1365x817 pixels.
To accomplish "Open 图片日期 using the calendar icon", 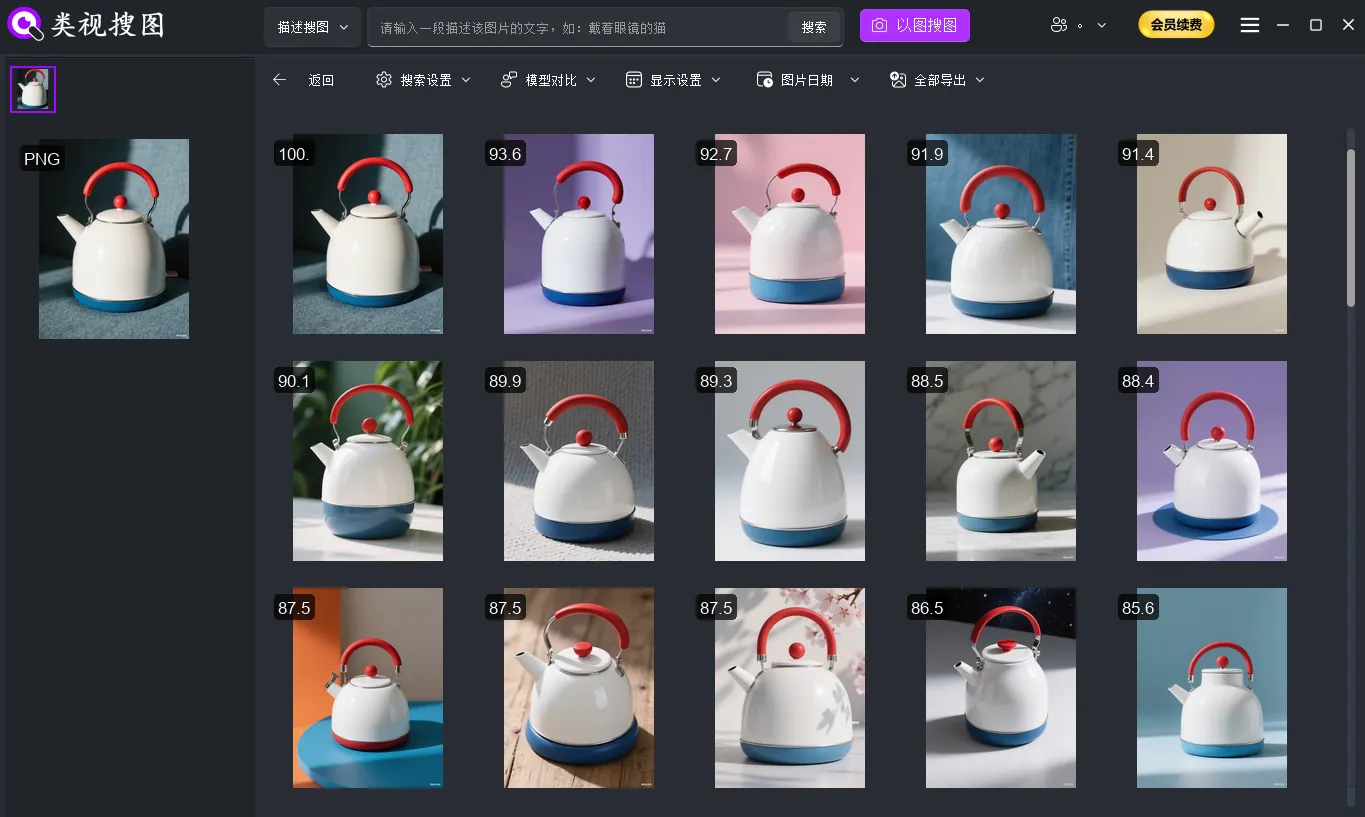I will click(x=764, y=80).
